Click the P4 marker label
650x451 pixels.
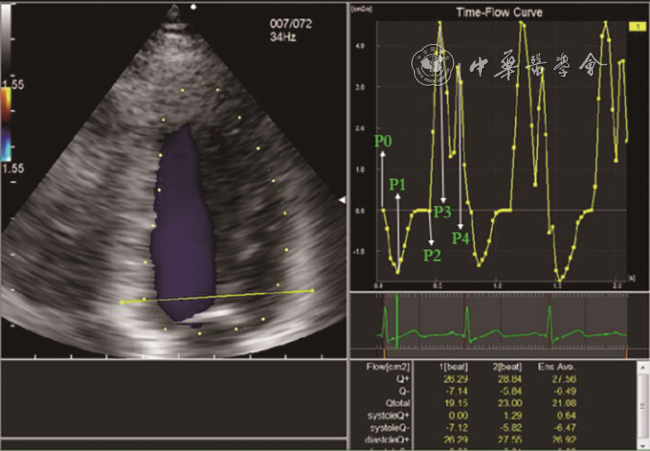click(x=460, y=238)
